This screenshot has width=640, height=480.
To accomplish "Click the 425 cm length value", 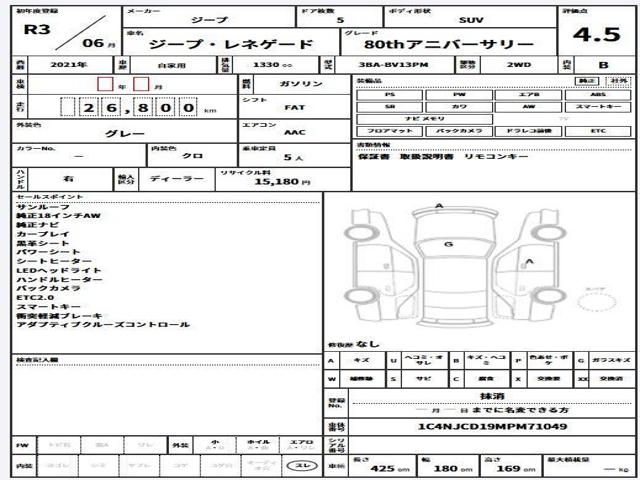I will click(x=388, y=469).
